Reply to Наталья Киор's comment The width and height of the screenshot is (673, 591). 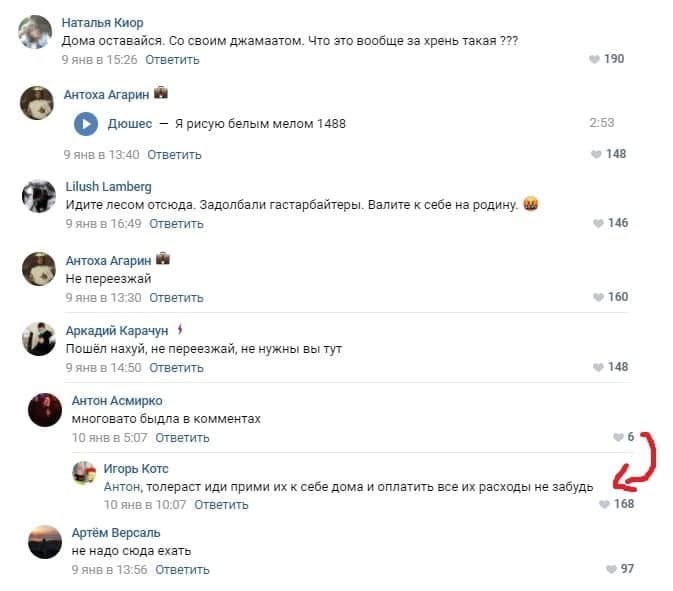(172, 60)
